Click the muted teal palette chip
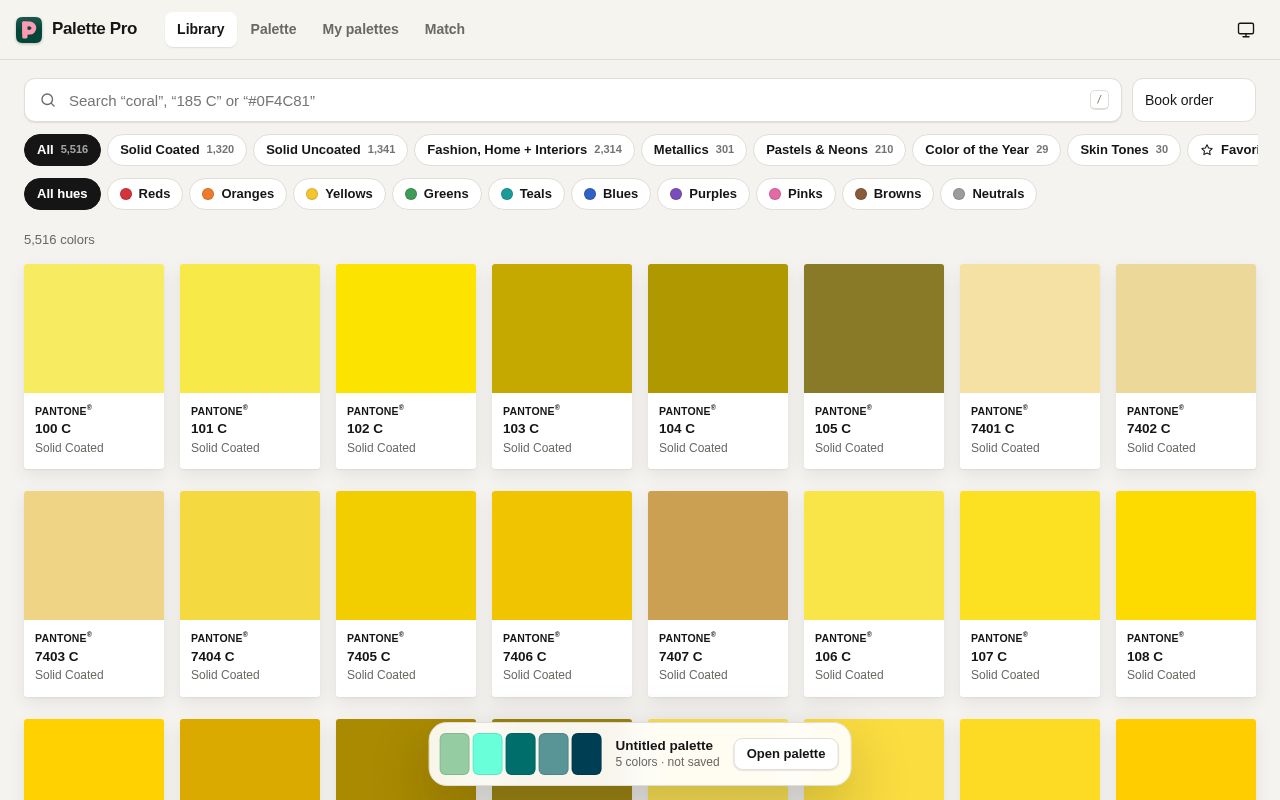The height and width of the screenshot is (800, 1280). tap(554, 754)
